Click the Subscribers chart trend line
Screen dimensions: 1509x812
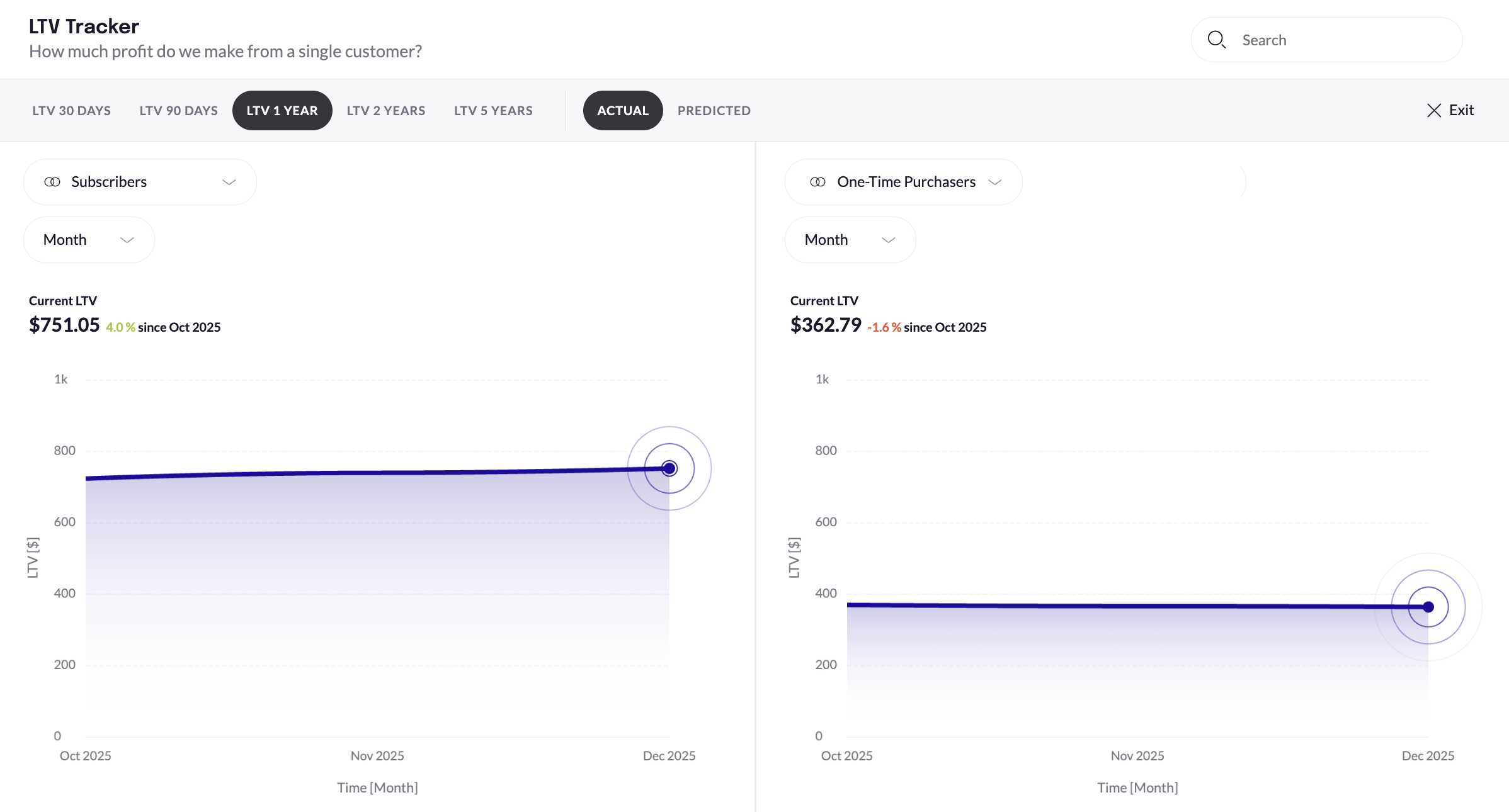378,473
